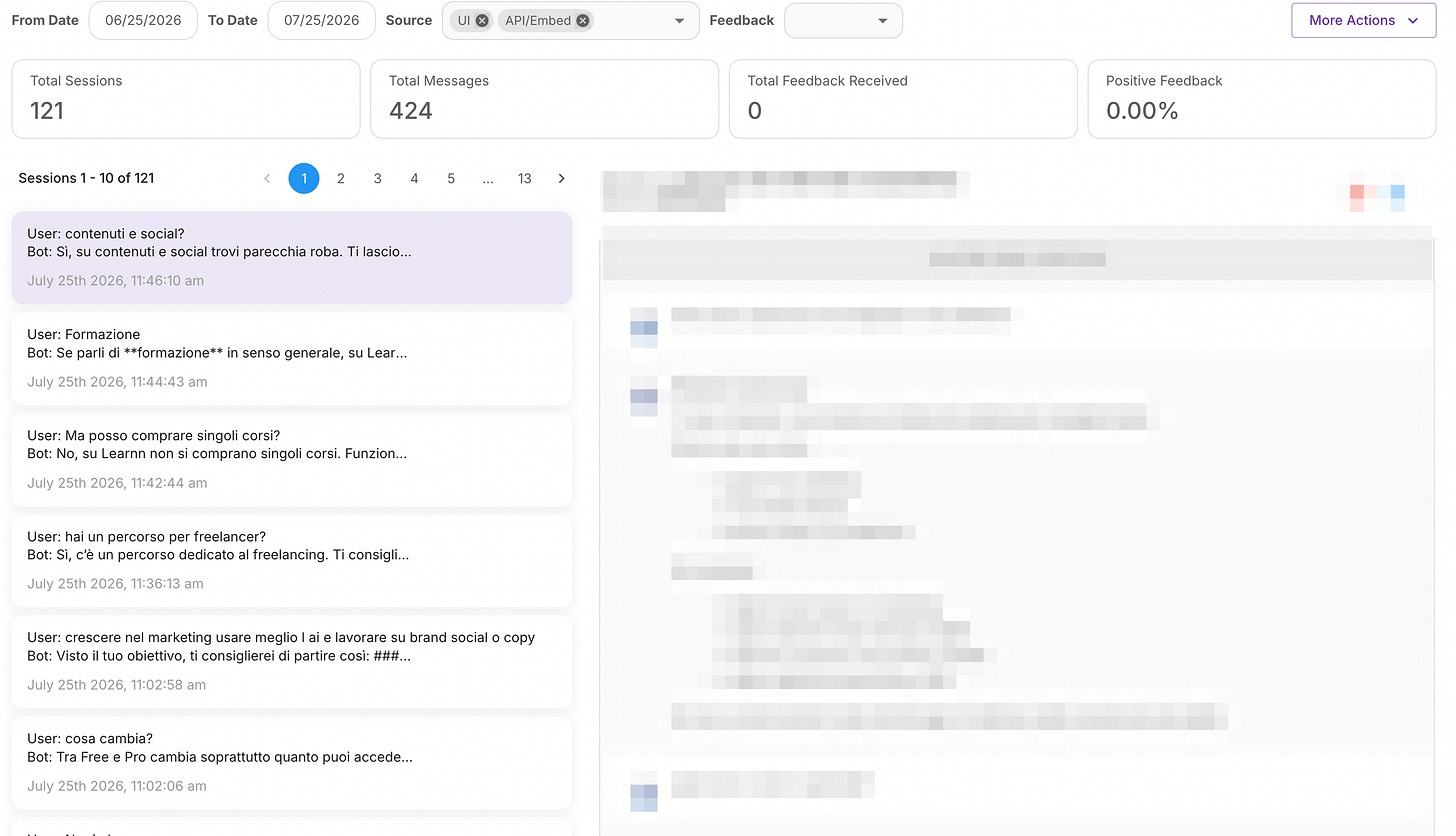Image resolution: width=1456 pixels, height=836 pixels.
Task: Edit the To Date field
Action: click(322, 20)
